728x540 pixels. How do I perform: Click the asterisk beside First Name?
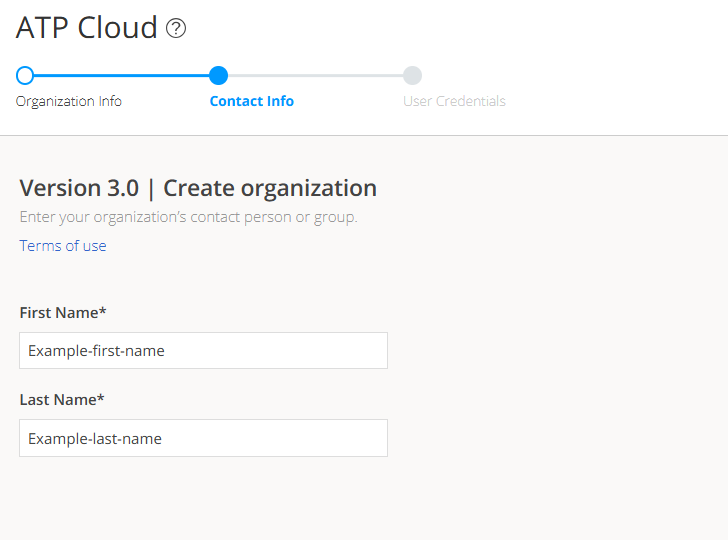(x=103, y=312)
